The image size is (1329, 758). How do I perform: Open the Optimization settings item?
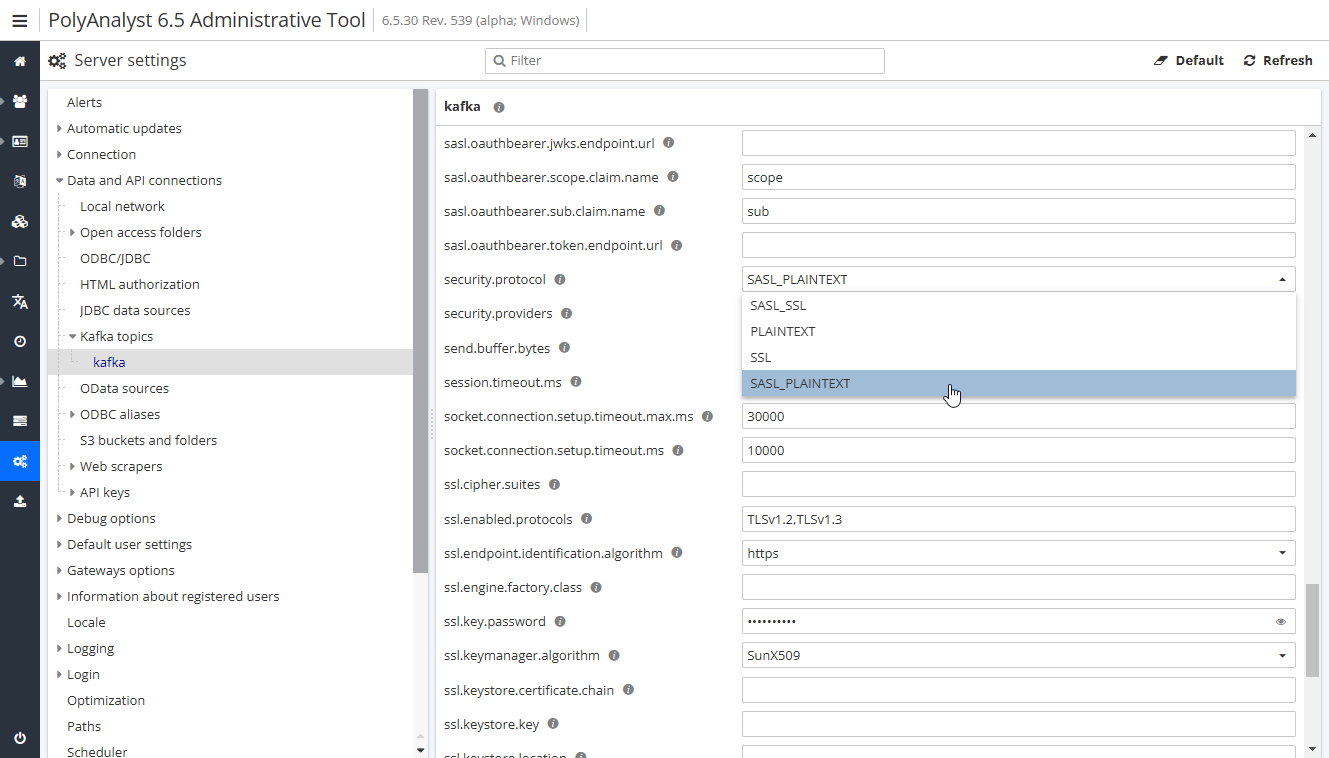(x=106, y=700)
